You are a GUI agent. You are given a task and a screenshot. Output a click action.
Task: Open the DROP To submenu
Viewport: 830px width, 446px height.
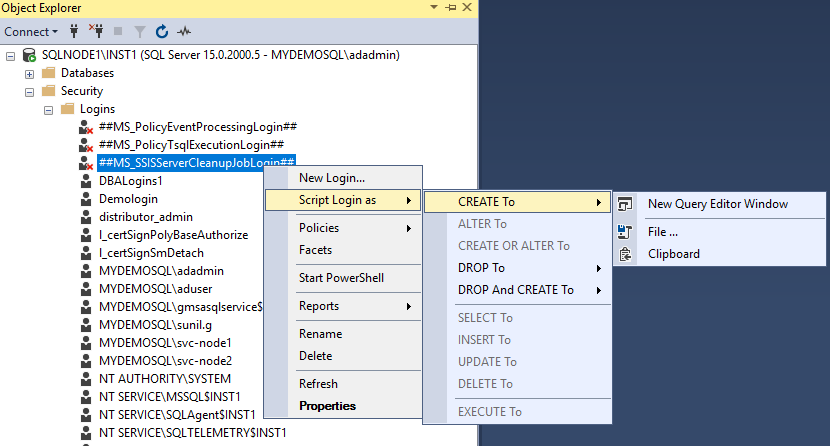[x=517, y=268]
